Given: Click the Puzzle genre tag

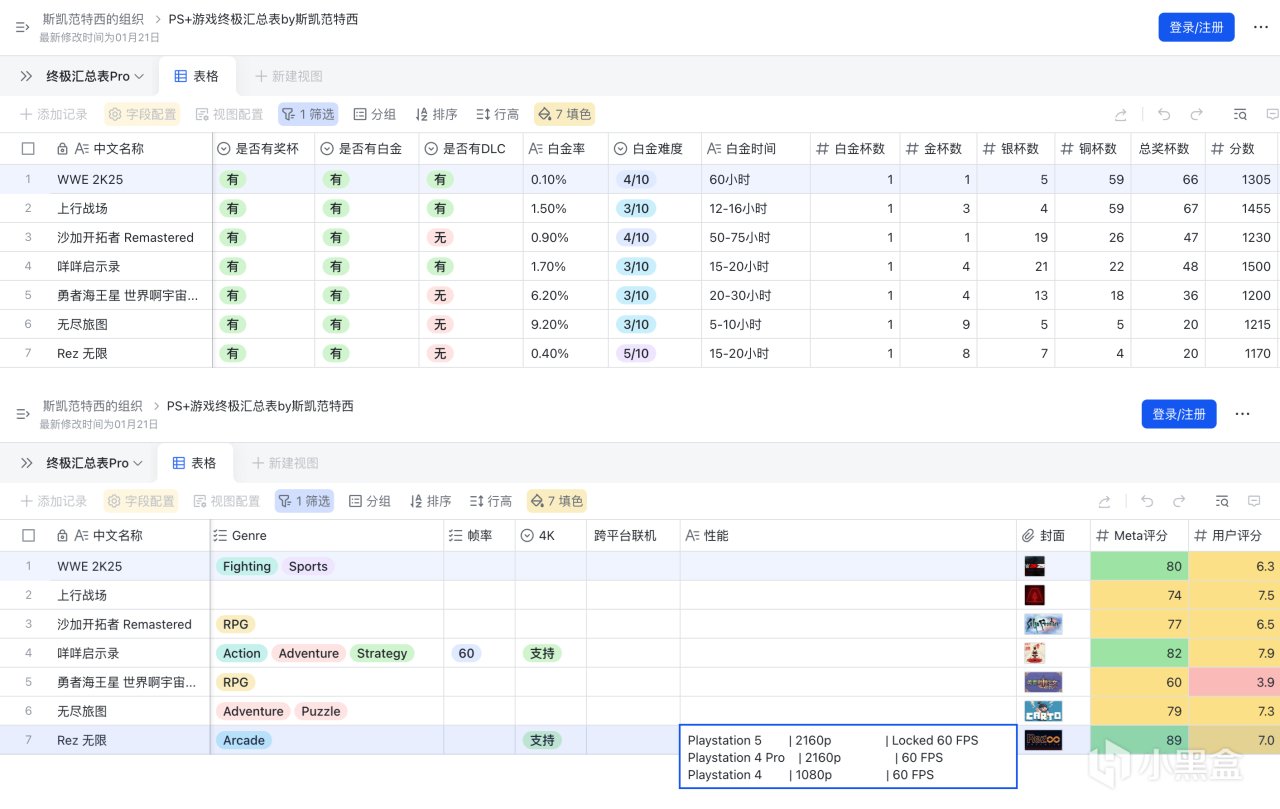Looking at the screenshot, I should [321, 711].
